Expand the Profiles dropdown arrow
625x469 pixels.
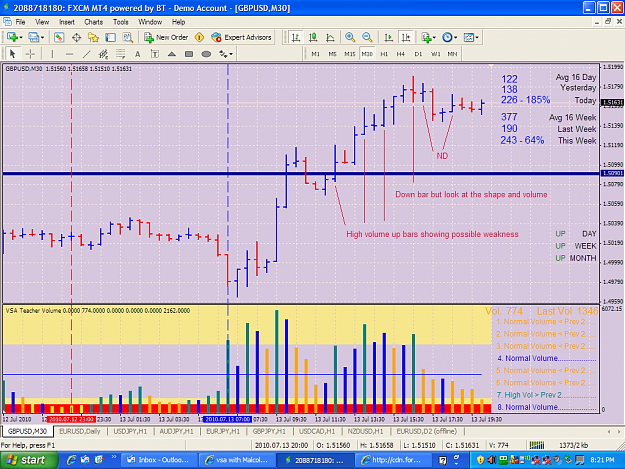(x=42, y=38)
